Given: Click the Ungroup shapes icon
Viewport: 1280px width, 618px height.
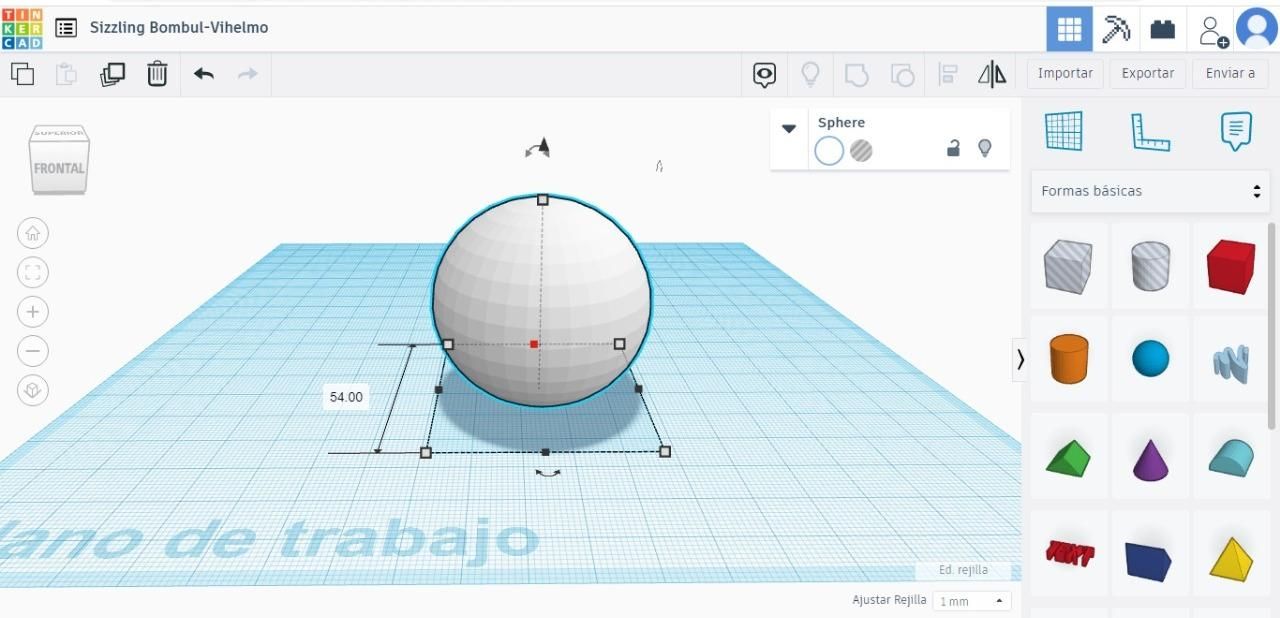Looking at the screenshot, I should pyautogui.click(x=902, y=75).
